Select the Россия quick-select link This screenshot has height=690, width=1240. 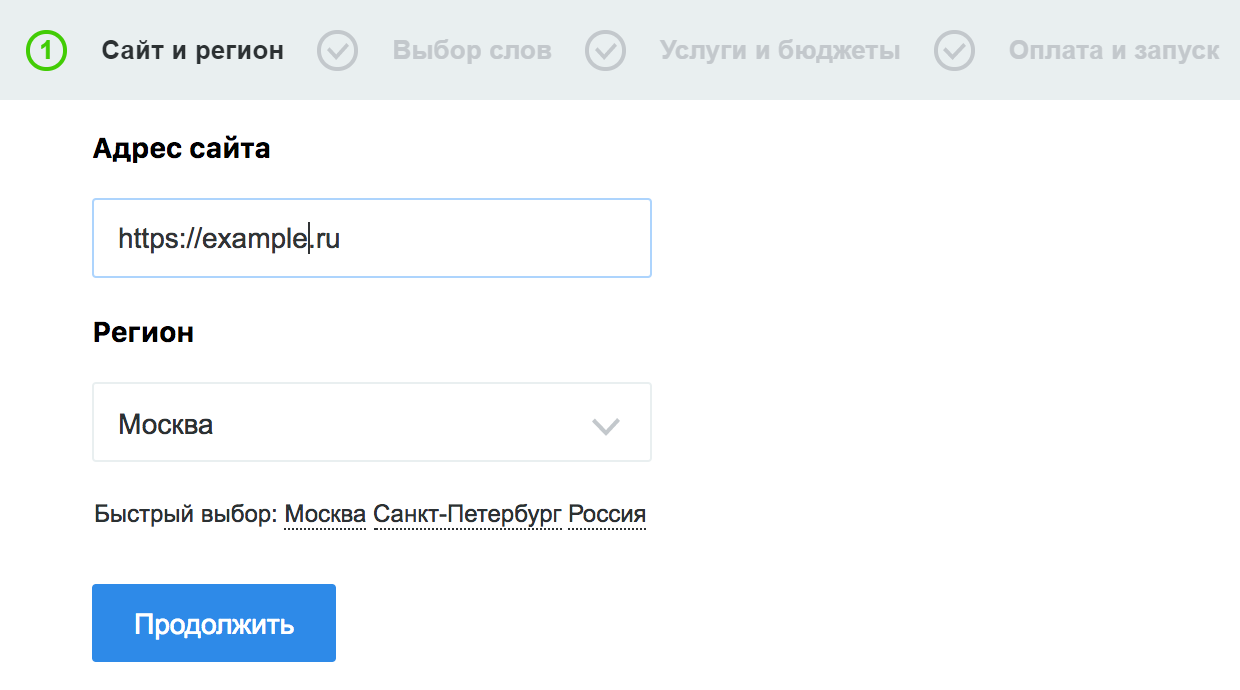tap(606, 515)
